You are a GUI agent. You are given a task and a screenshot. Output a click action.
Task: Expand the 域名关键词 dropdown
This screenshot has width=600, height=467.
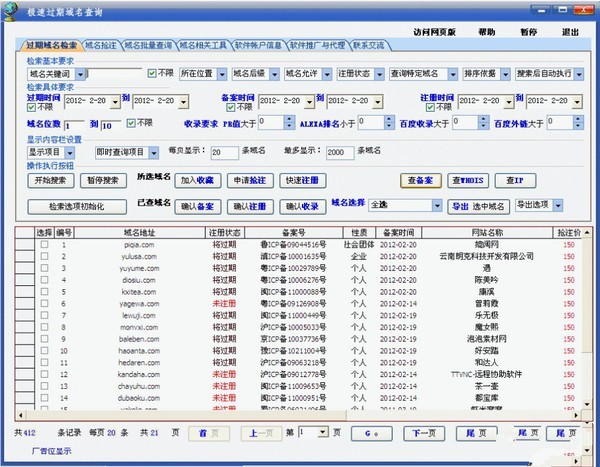(x=80, y=74)
